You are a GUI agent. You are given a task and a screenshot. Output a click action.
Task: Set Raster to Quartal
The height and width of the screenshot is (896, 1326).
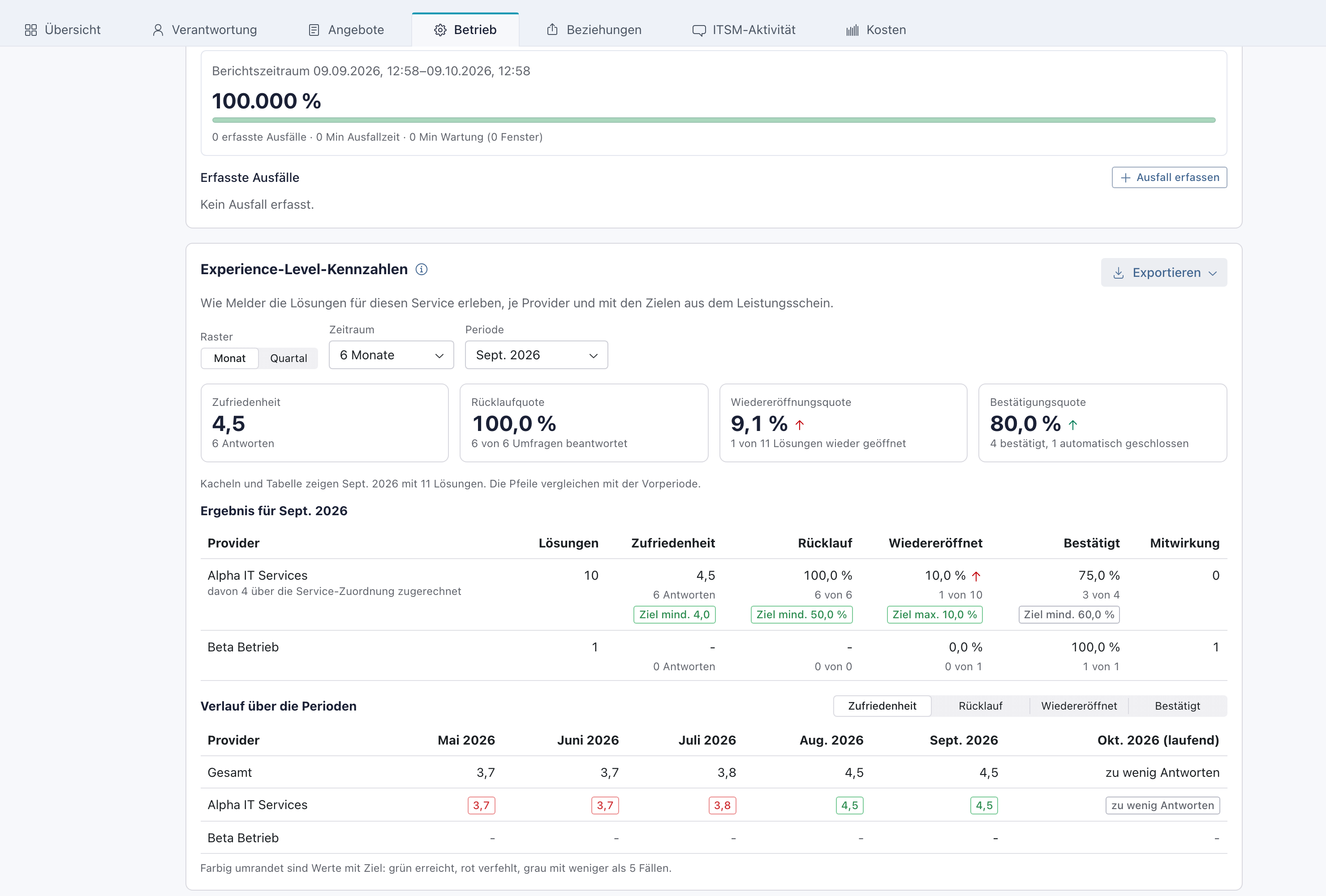click(288, 358)
